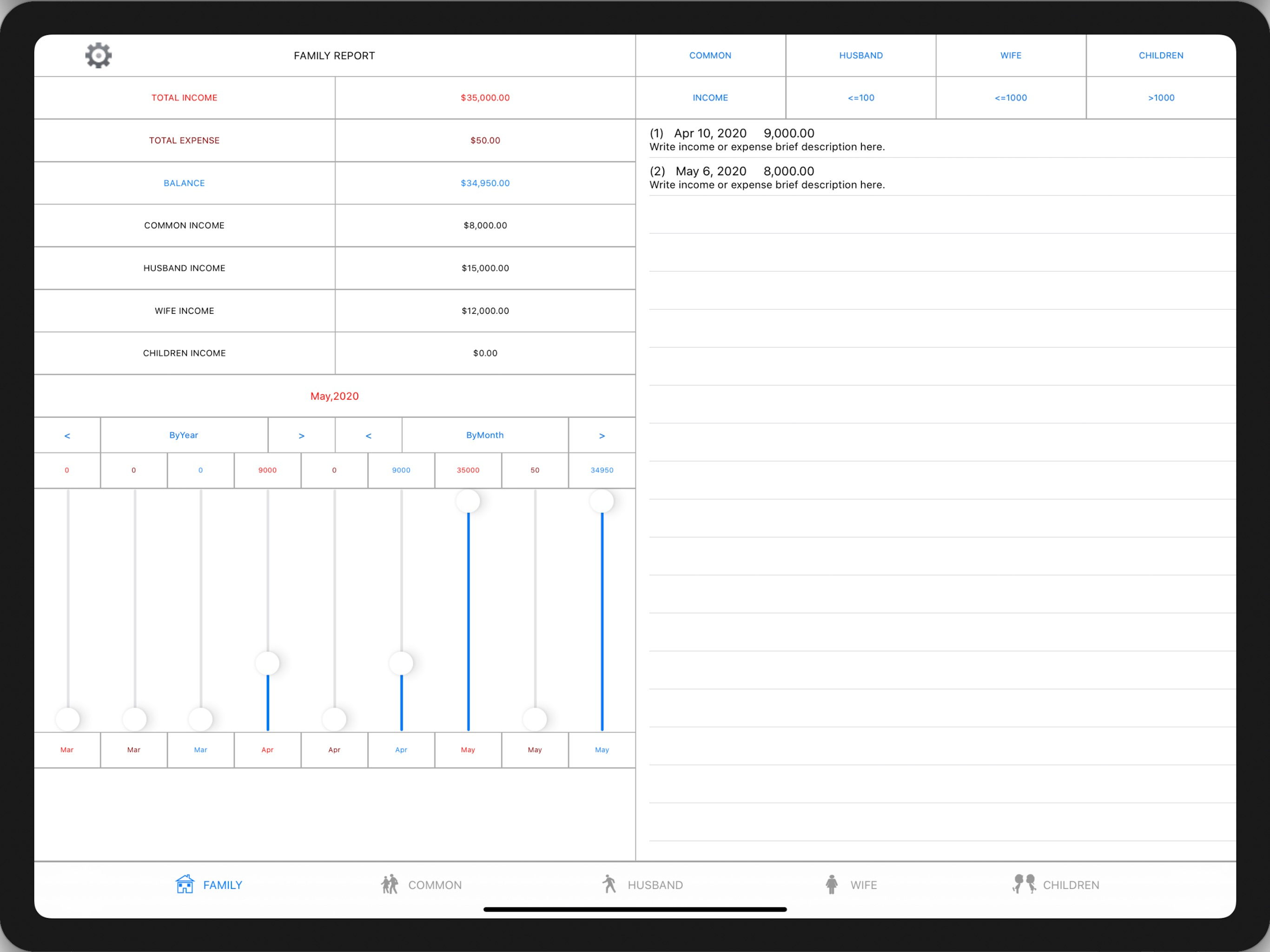Select the ByMonth view button
The height and width of the screenshot is (952, 1270).
click(485, 435)
